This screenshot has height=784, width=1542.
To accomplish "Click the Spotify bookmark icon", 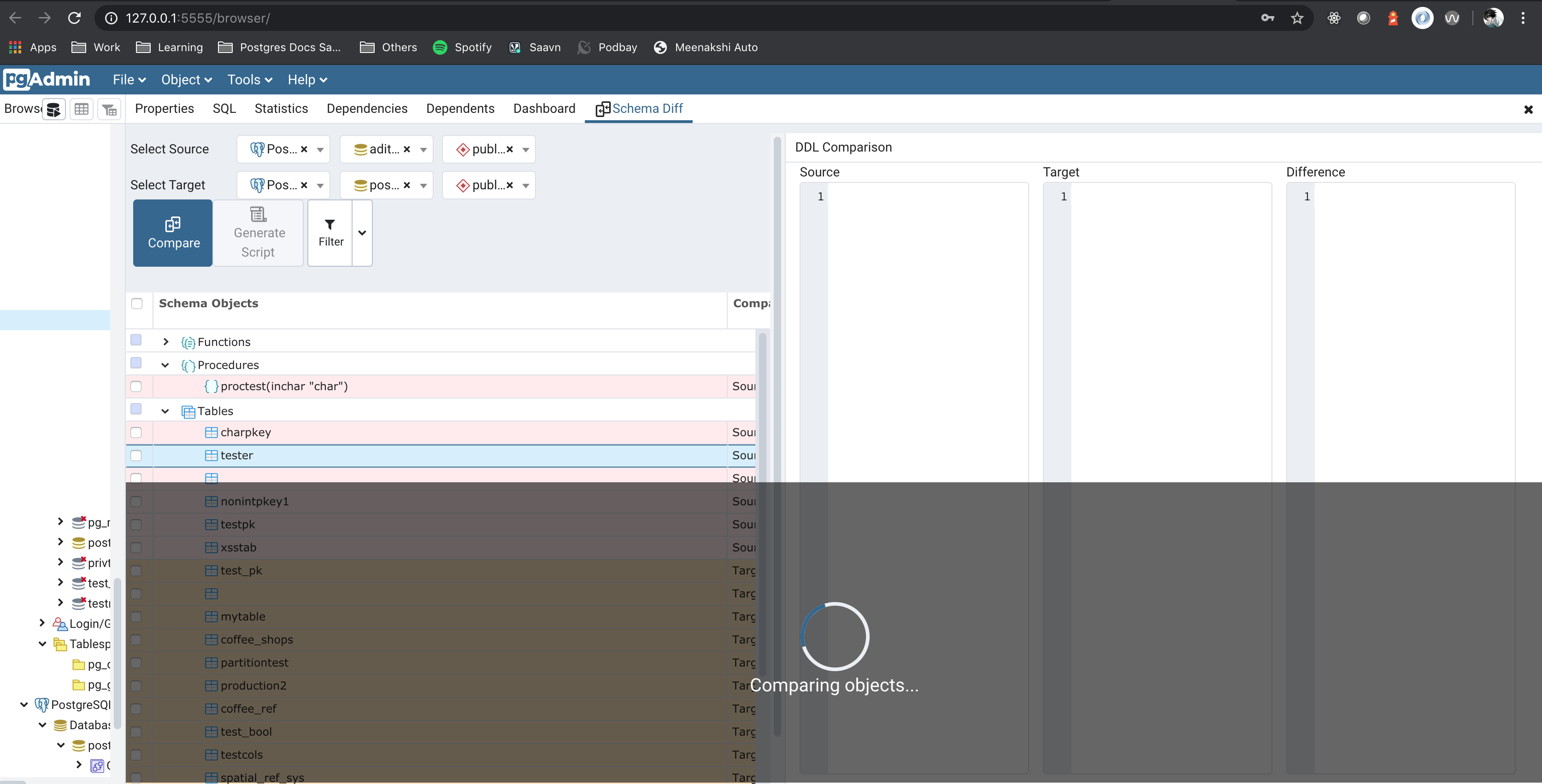I will (440, 47).
